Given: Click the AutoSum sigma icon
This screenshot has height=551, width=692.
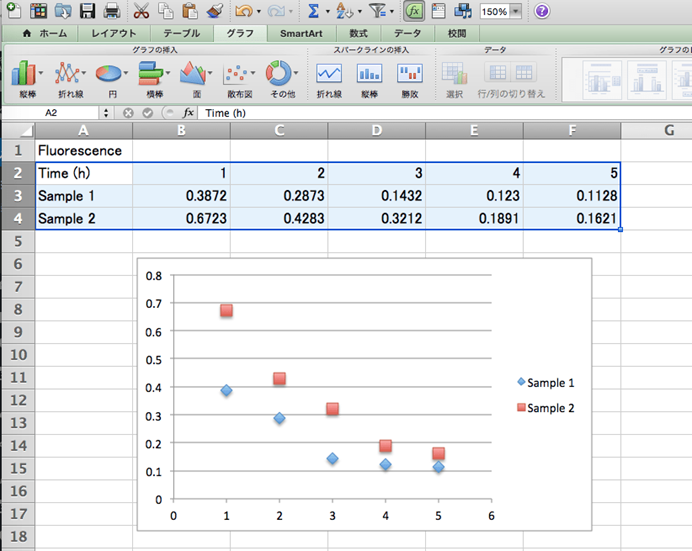Looking at the screenshot, I should (x=313, y=12).
